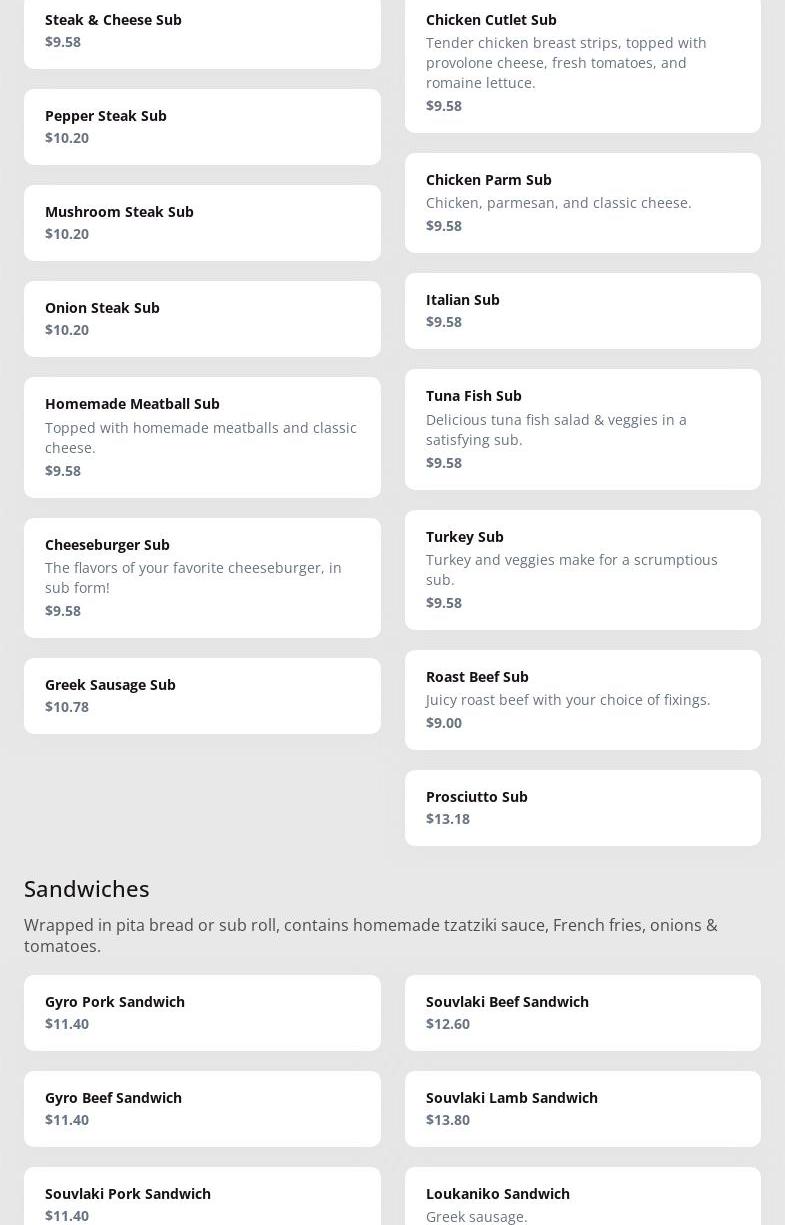Open the Homemade Meatball Sub card
Viewport: 785px width, 1225px height.
click(x=202, y=437)
